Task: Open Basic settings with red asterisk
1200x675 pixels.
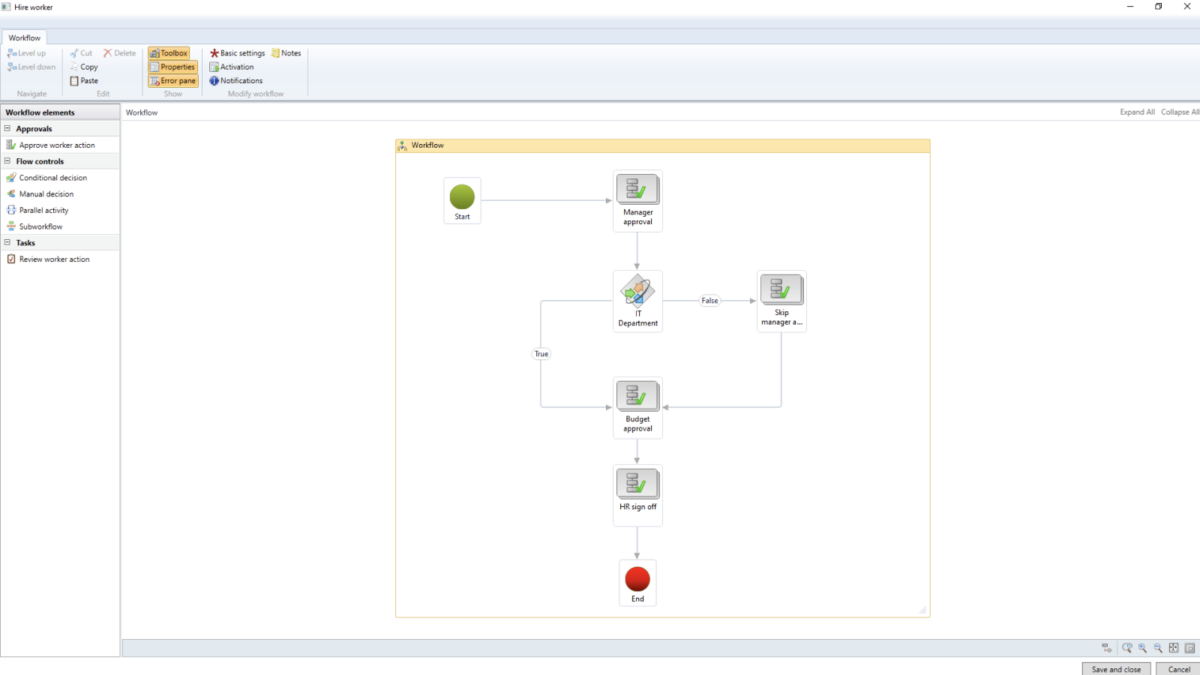Action: (237, 53)
